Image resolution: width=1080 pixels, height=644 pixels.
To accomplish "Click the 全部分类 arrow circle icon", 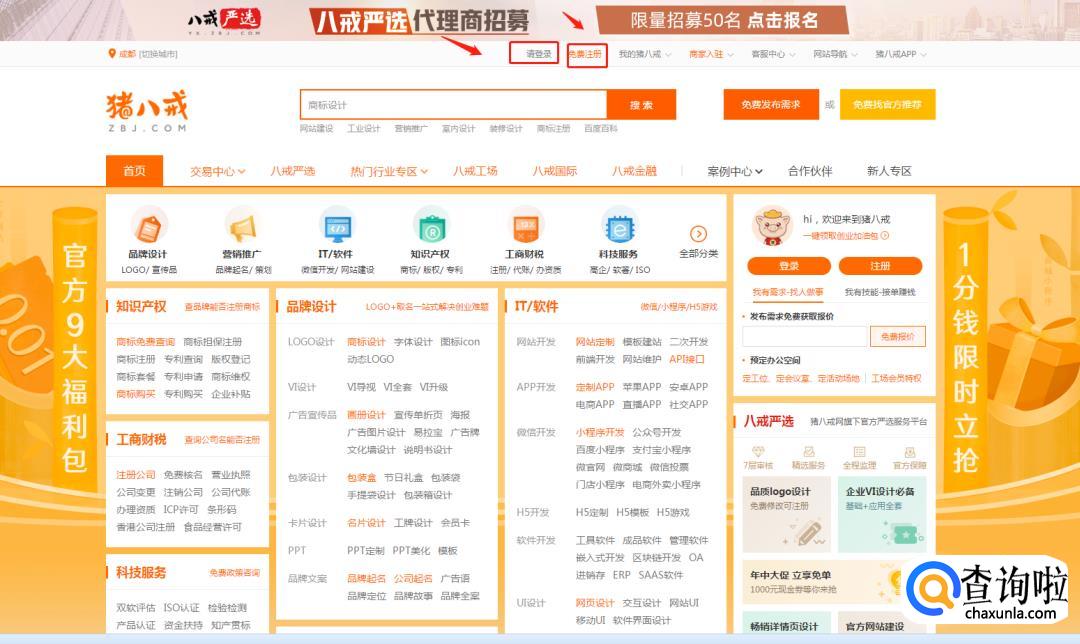I will click(x=698, y=233).
